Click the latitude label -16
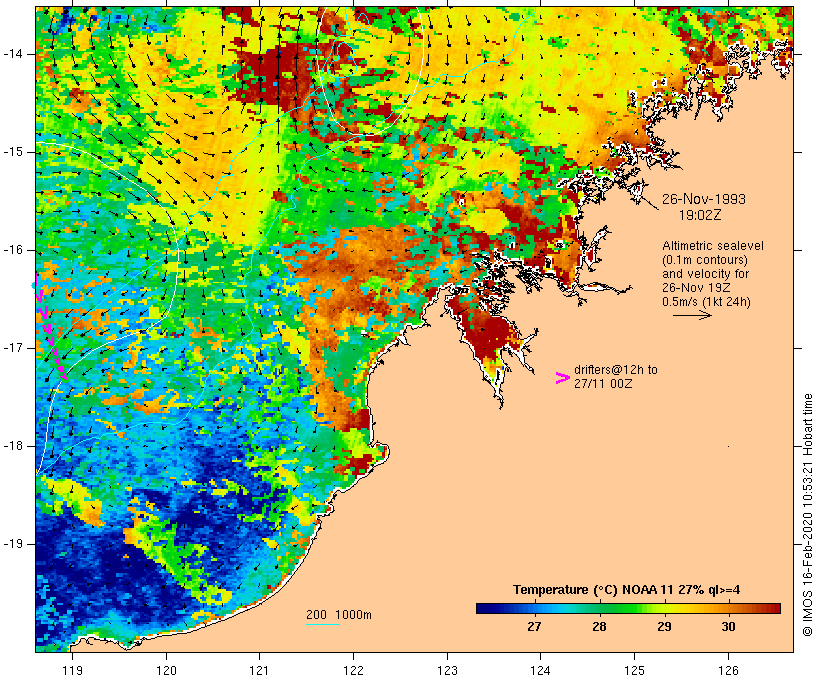Screen dimensions: 820x680 [12, 250]
